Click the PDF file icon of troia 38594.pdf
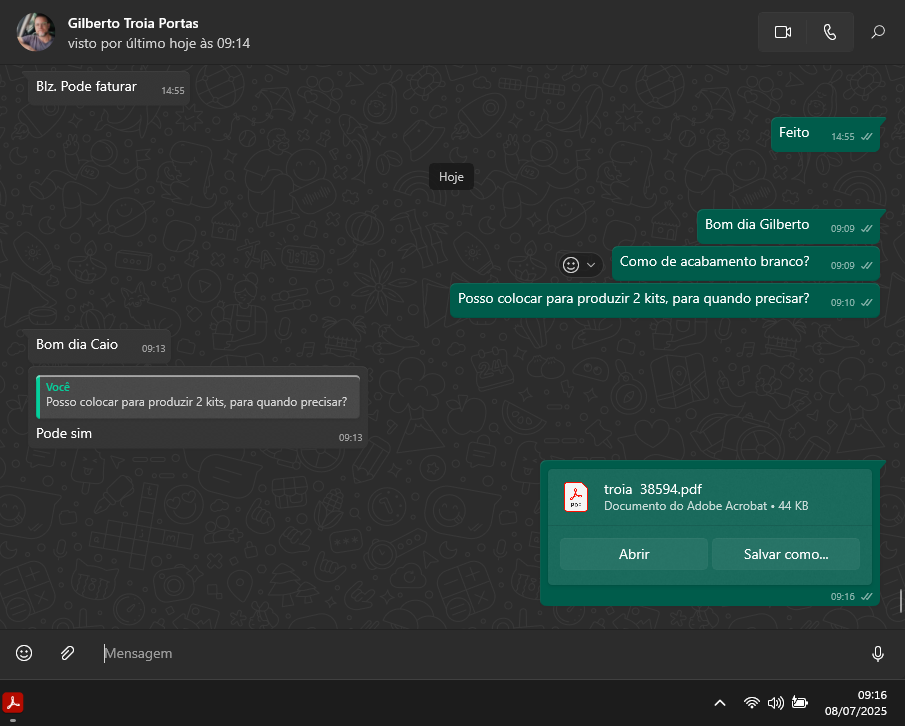The width and height of the screenshot is (905, 726). tap(576, 496)
